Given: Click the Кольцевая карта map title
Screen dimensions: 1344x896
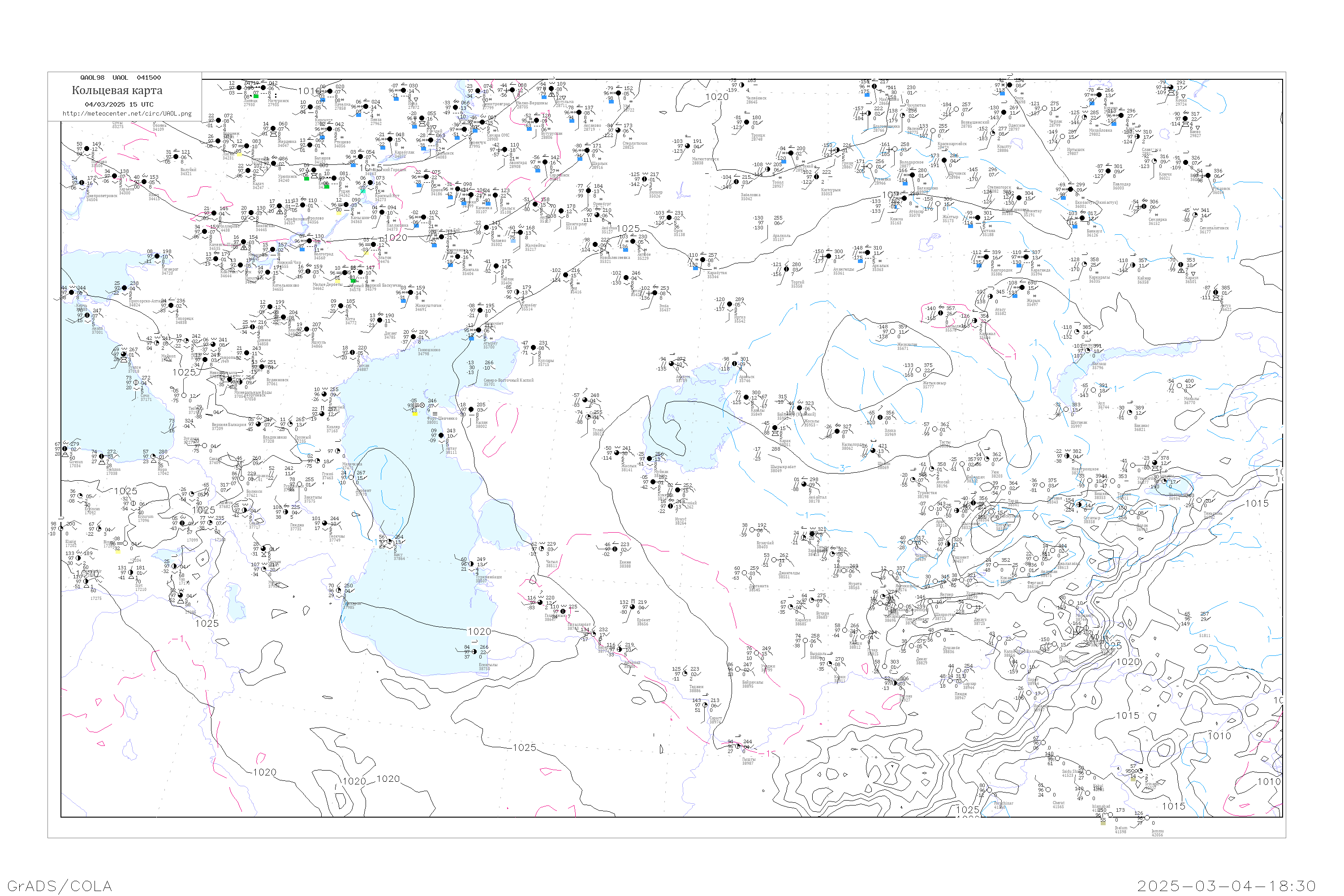Looking at the screenshot, I should click(117, 90).
